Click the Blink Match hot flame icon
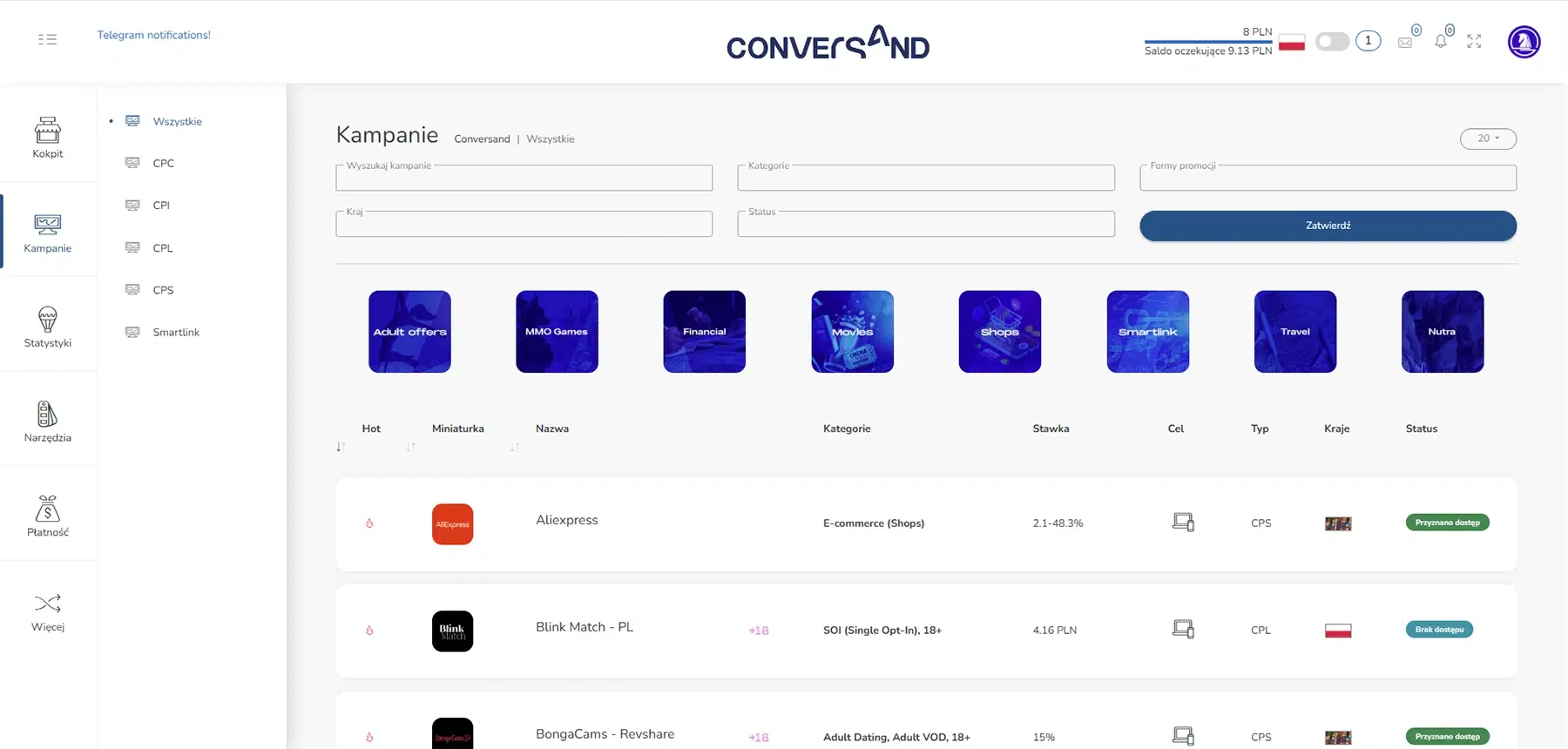This screenshot has width=1568, height=749. tap(369, 631)
